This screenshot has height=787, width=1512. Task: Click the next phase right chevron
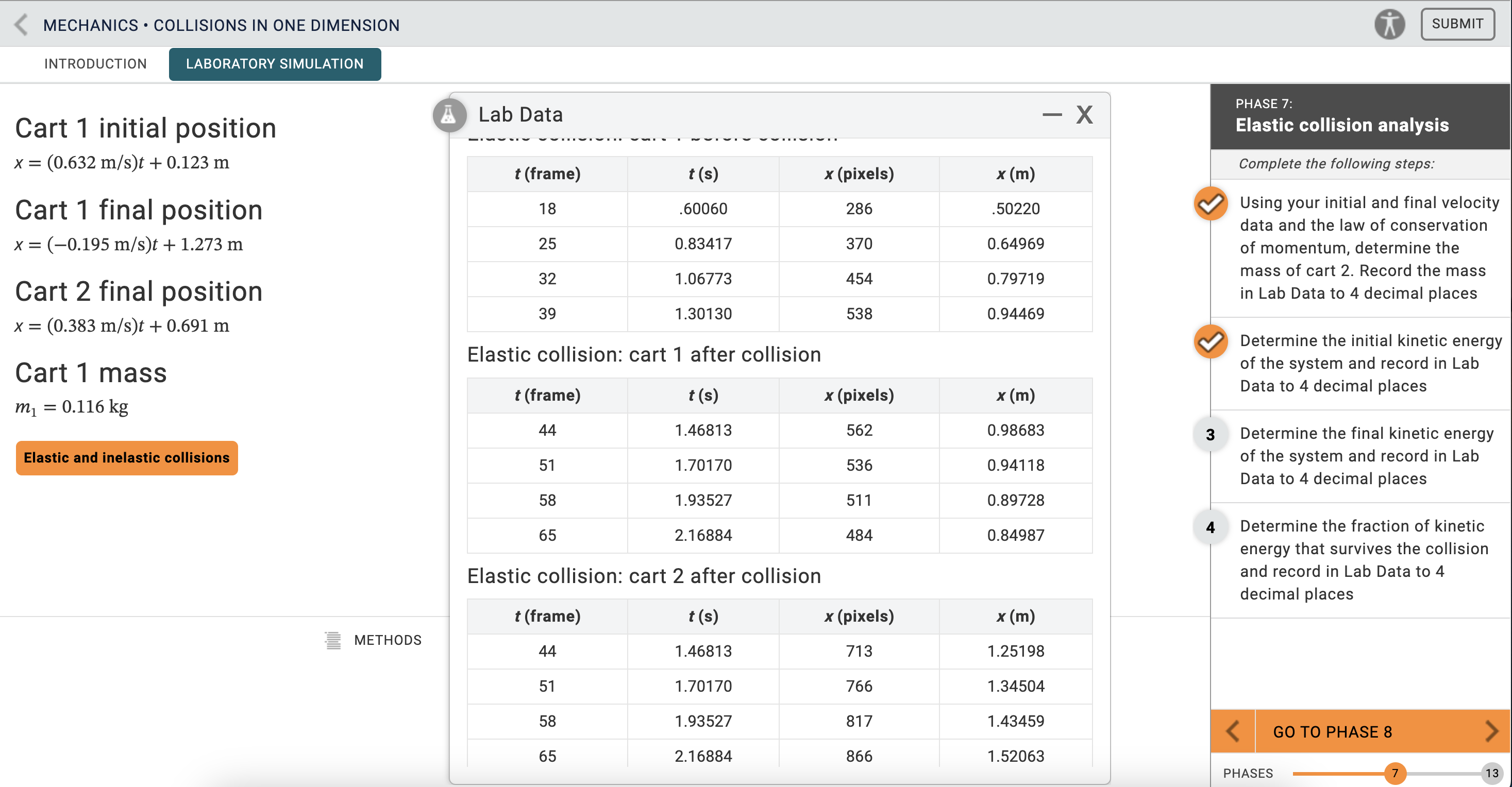[1491, 731]
